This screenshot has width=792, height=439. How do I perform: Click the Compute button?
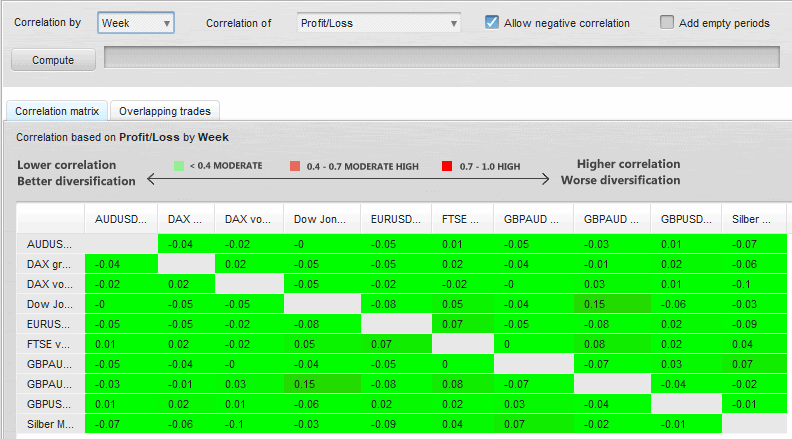click(53, 60)
